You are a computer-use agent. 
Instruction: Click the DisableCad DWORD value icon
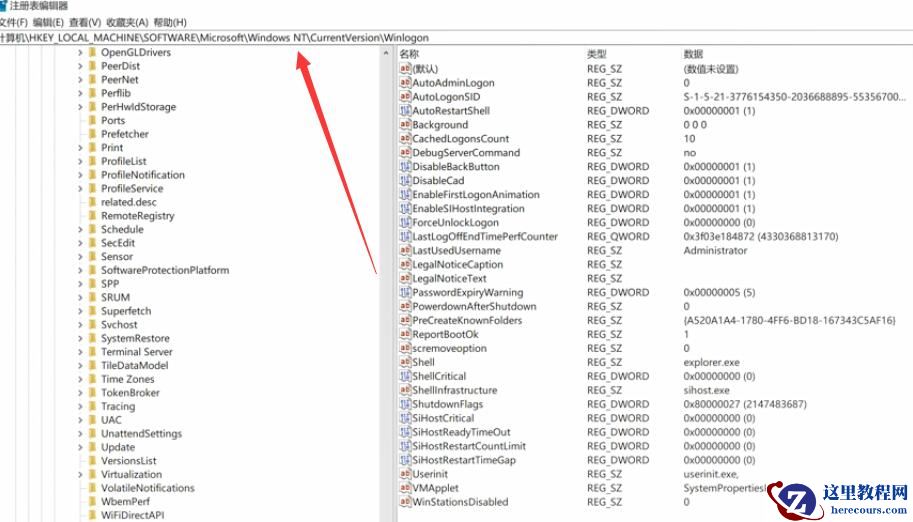click(405, 180)
